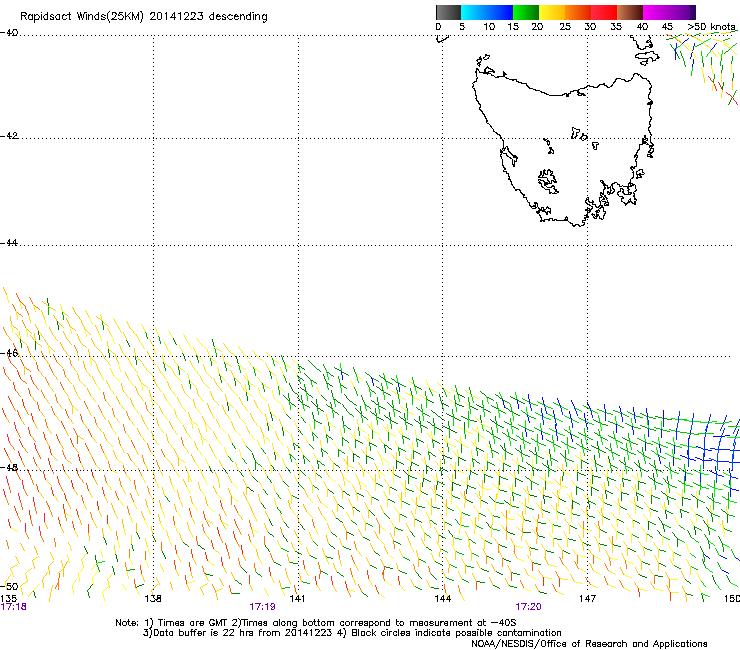Click the map title 'Rapidsact Winds(25KM) 20141223 descending'
Image resolution: width=740 pixels, height=650 pixels.
tap(144, 17)
